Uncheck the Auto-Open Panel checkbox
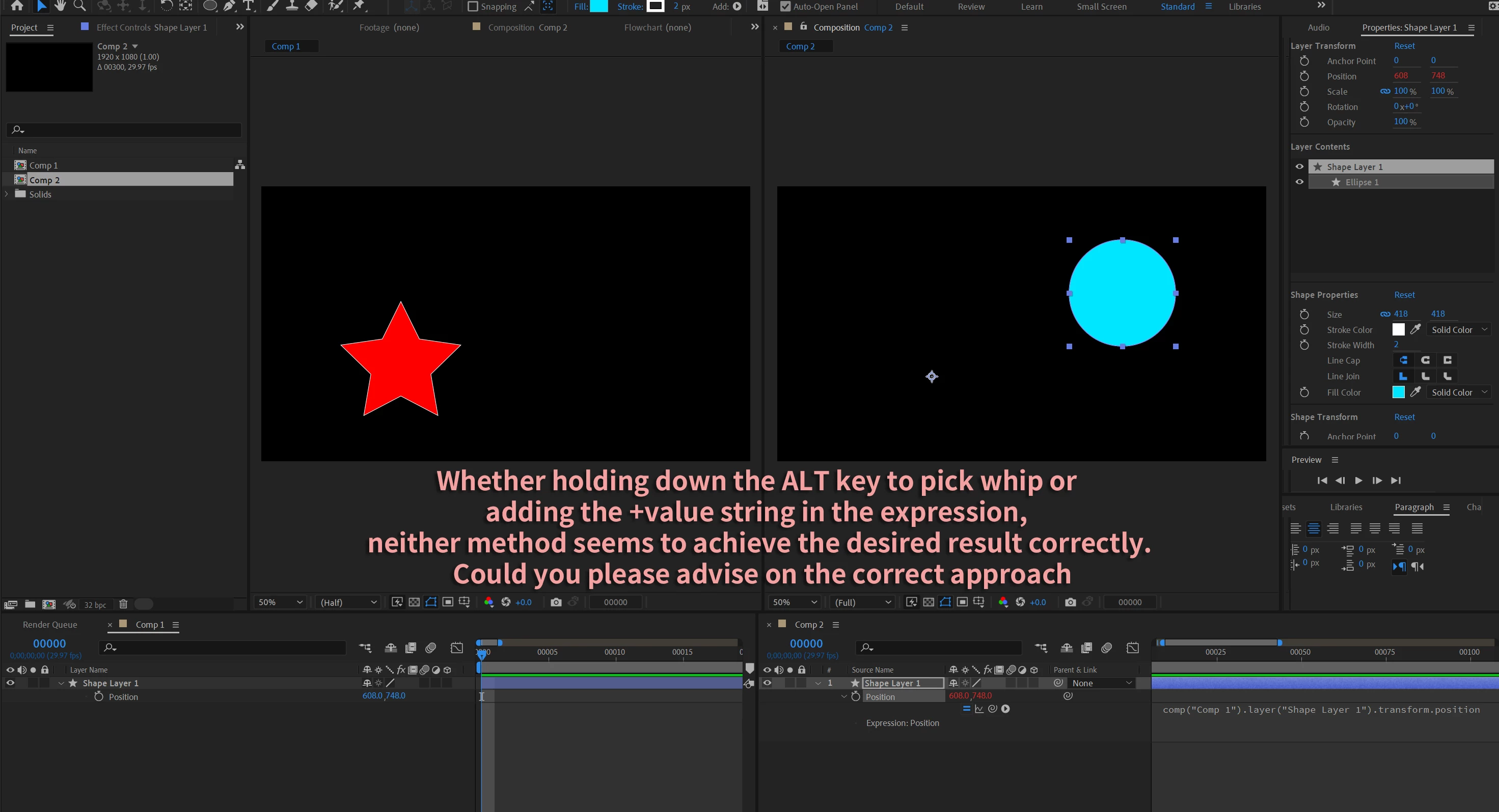 785,7
